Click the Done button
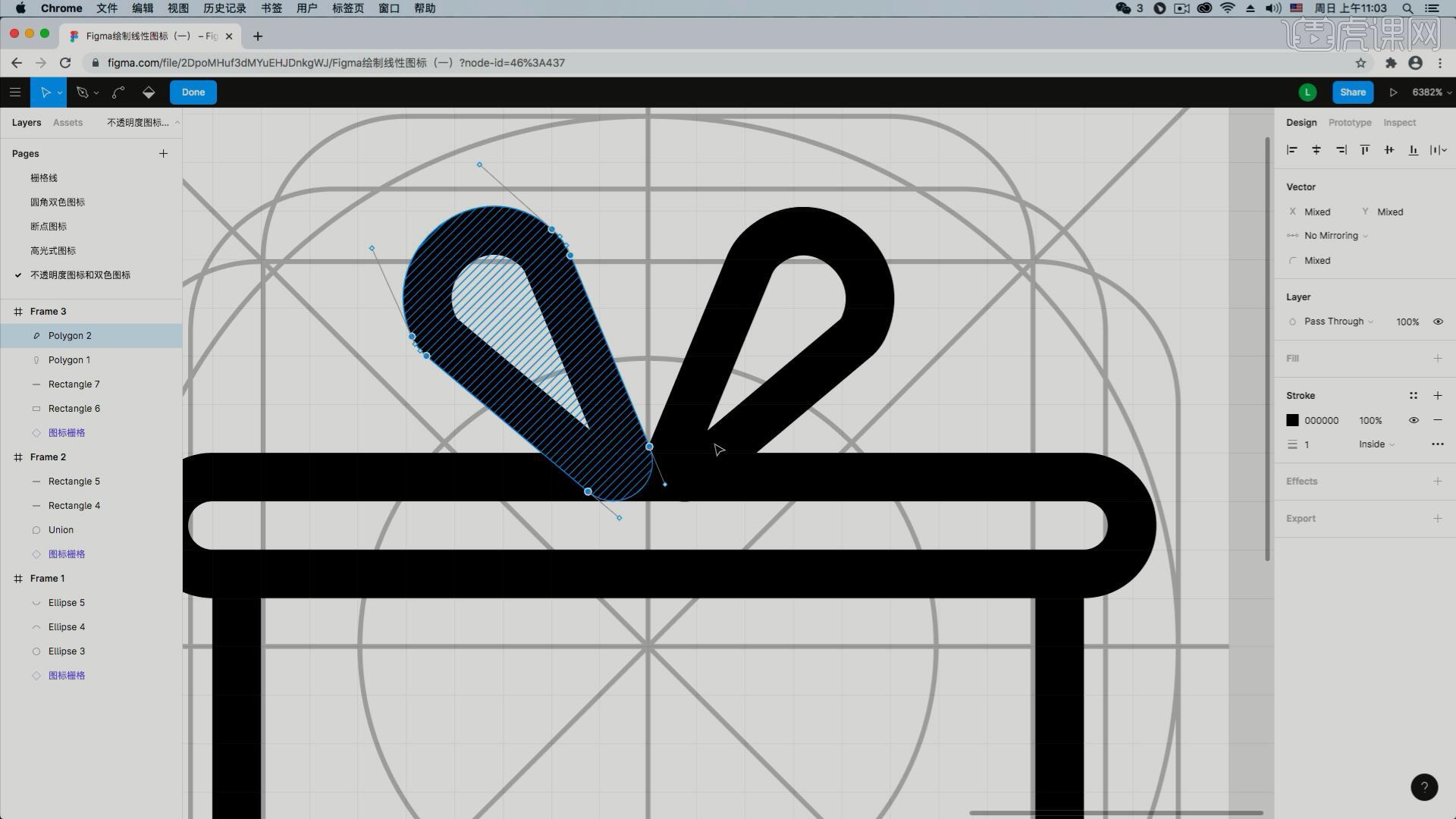The height and width of the screenshot is (819, 1456). pos(193,93)
